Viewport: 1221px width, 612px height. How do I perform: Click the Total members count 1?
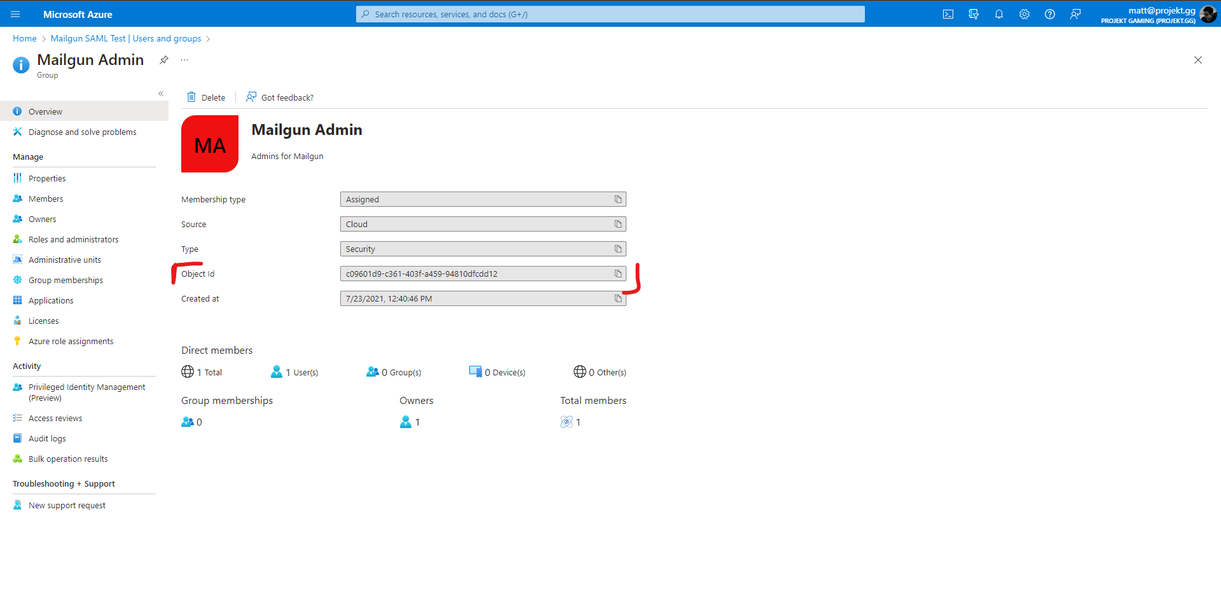[x=571, y=422]
